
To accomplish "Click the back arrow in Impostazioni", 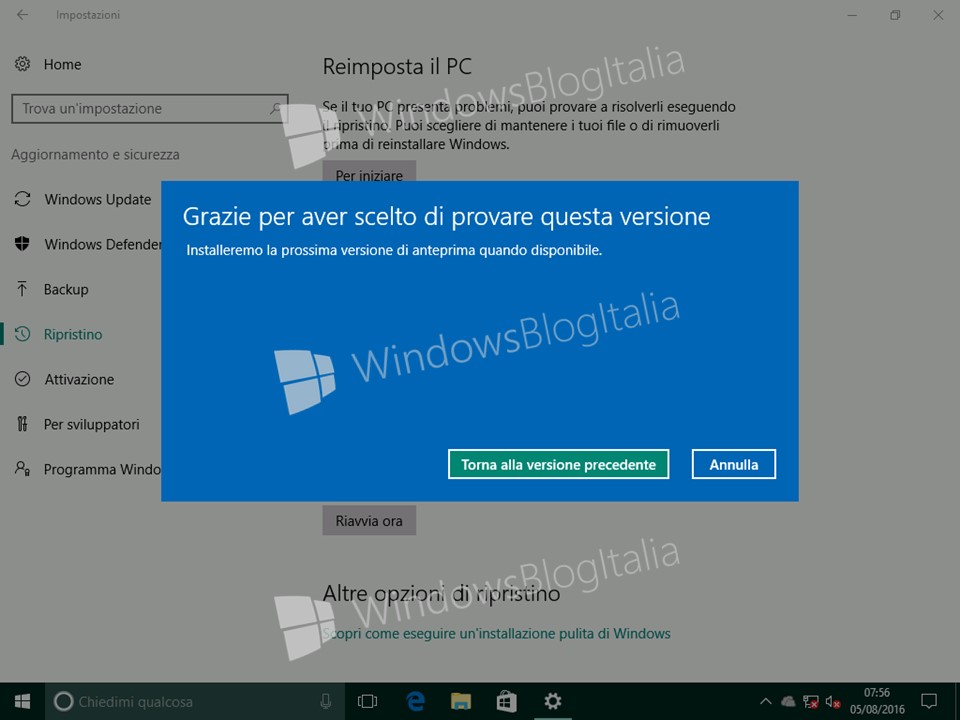I will point(23,15).
